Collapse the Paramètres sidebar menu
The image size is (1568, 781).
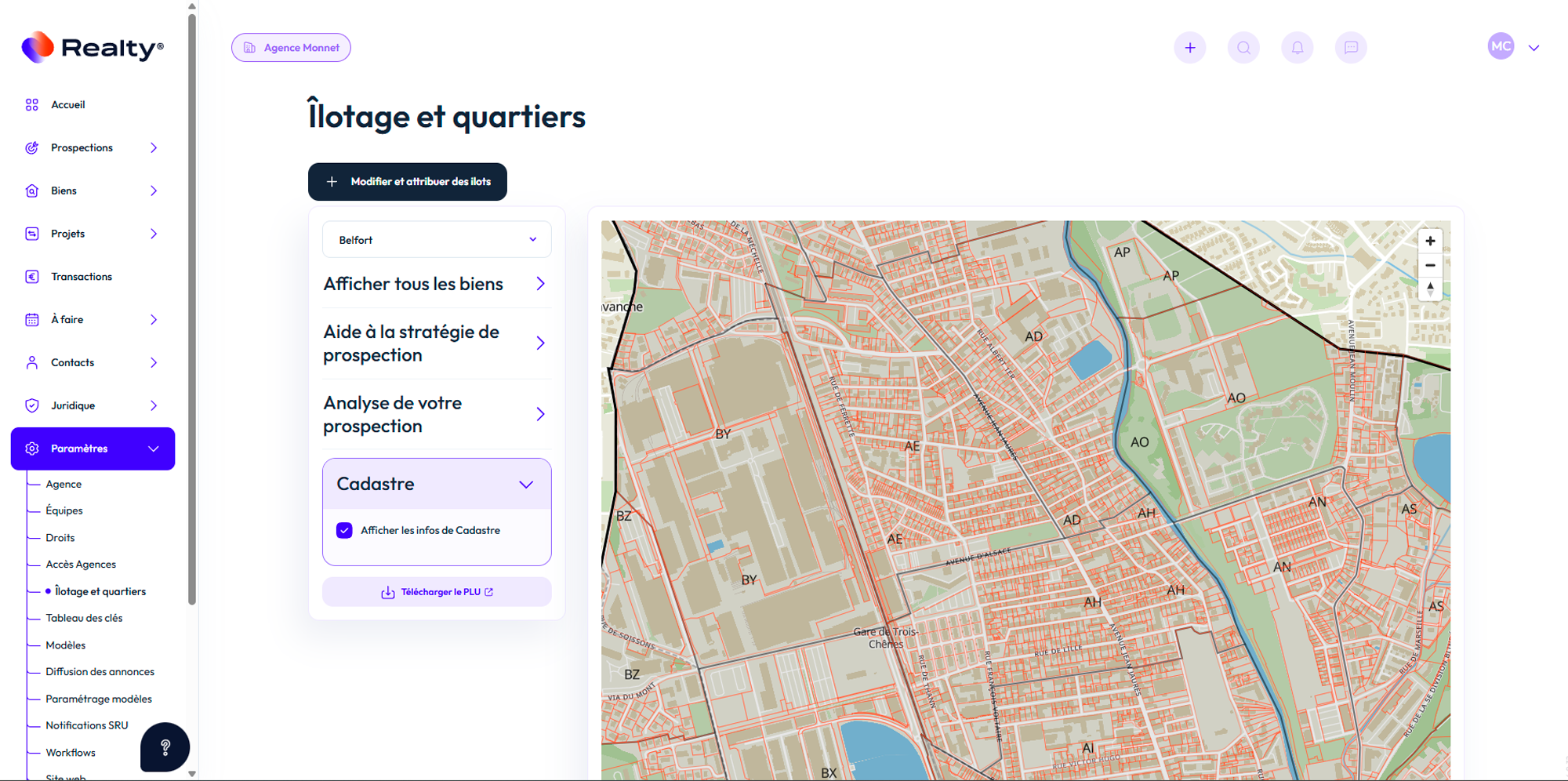tap(154, 449)
